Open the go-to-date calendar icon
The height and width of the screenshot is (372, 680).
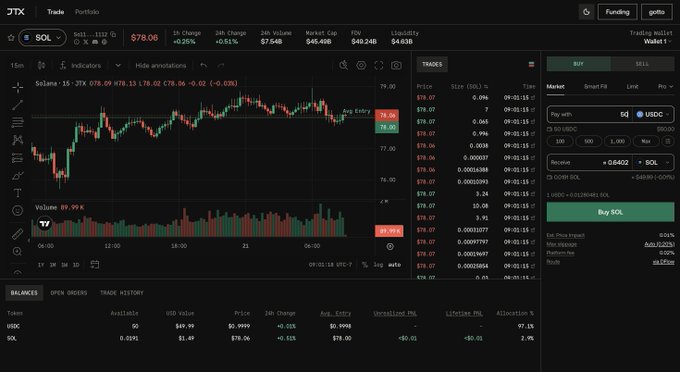[95, 264]
